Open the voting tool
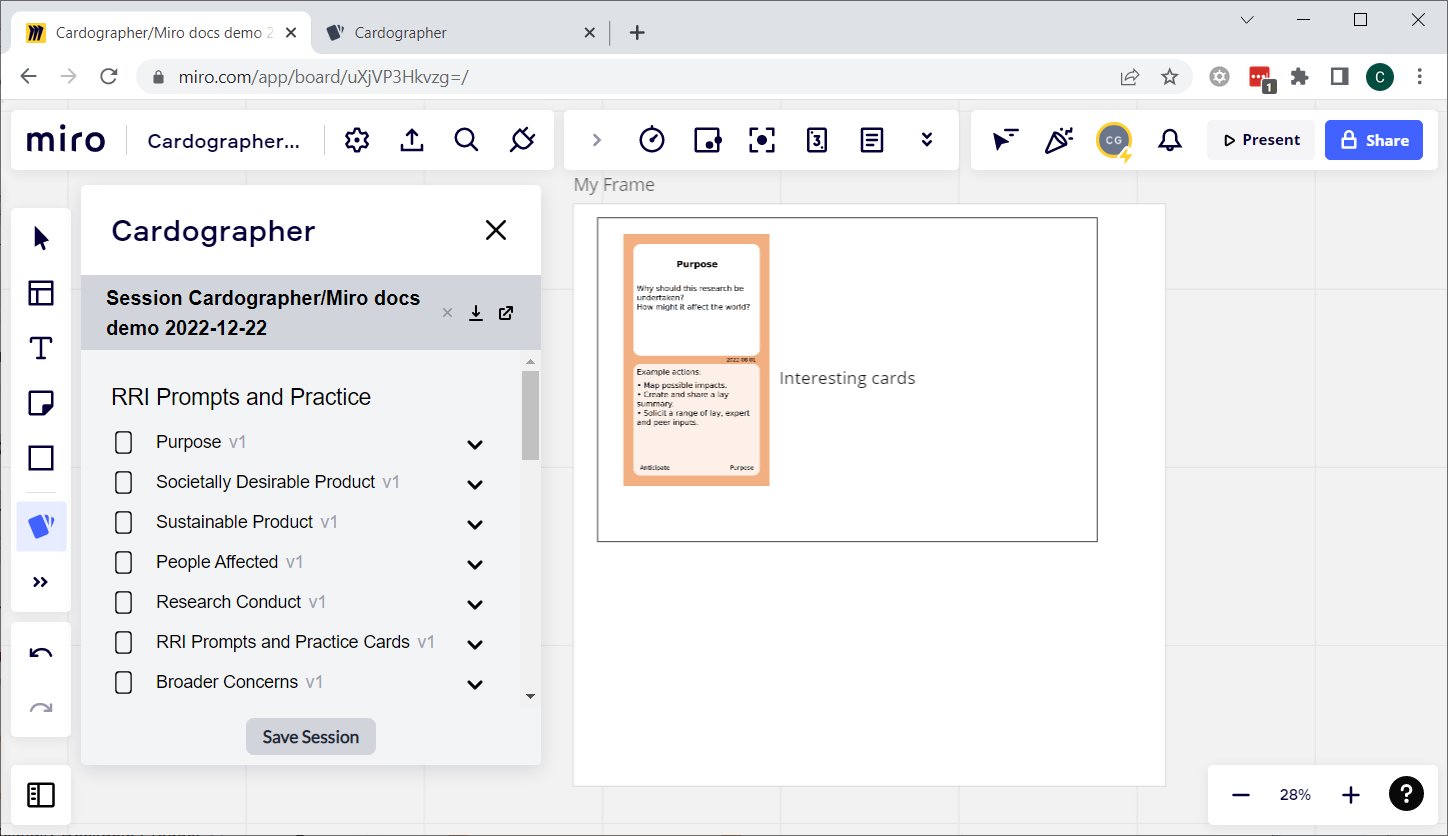The height and width of the screenshot is (836, 1448). pos(708,140)
